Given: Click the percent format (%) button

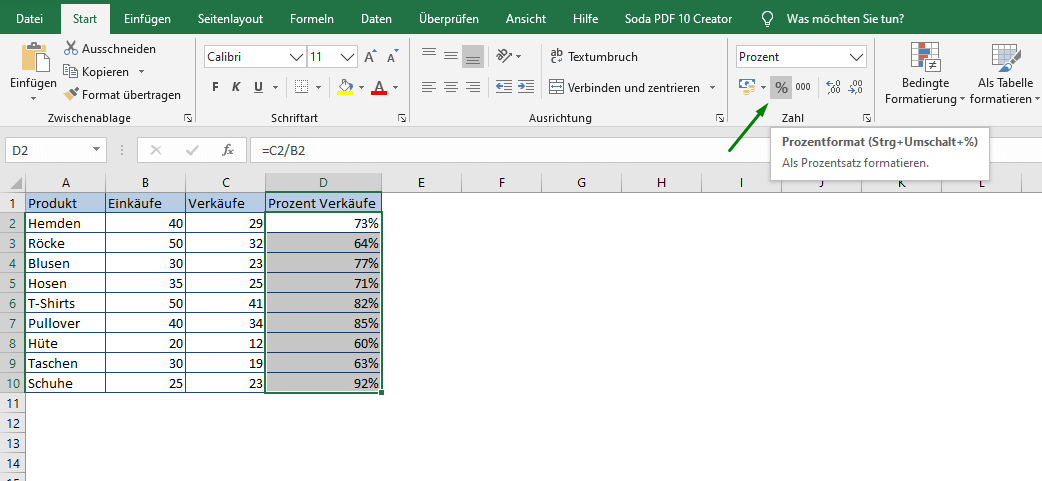Looking at the screenshot, I should click(781, 88).
